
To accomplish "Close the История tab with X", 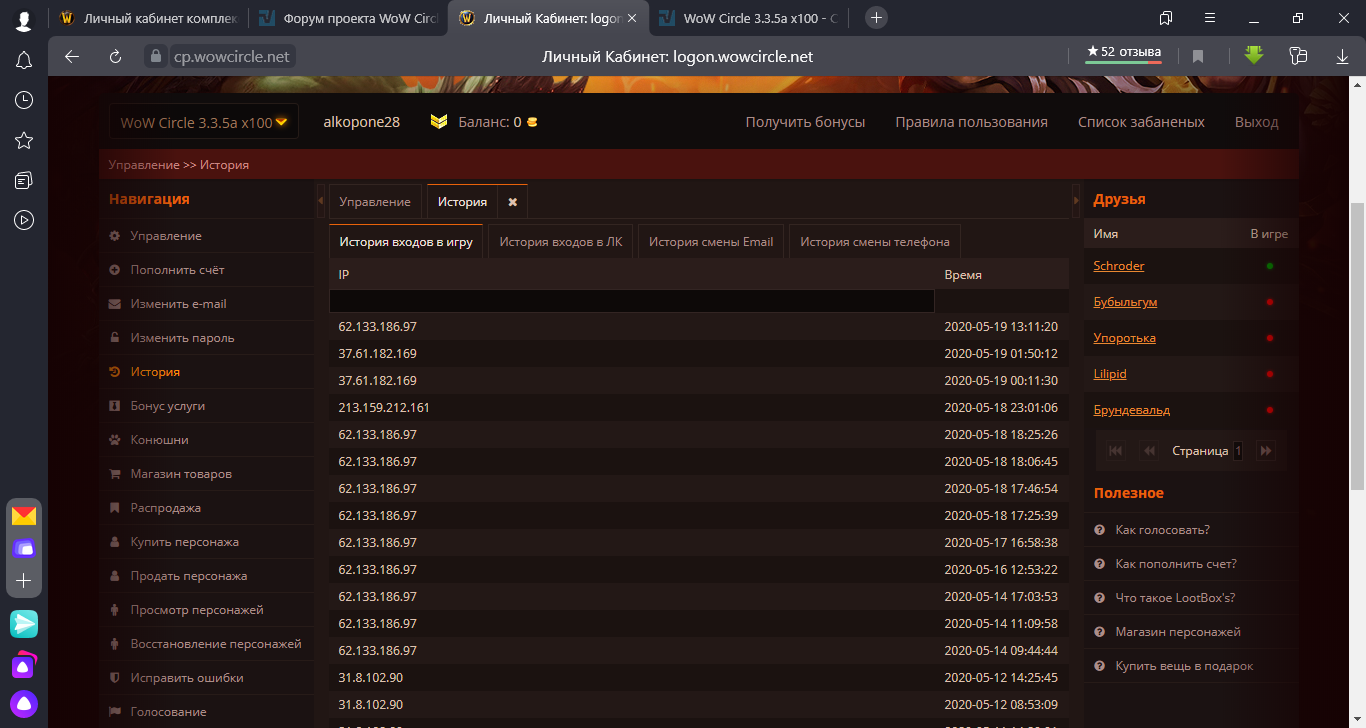I will (512, 202).
